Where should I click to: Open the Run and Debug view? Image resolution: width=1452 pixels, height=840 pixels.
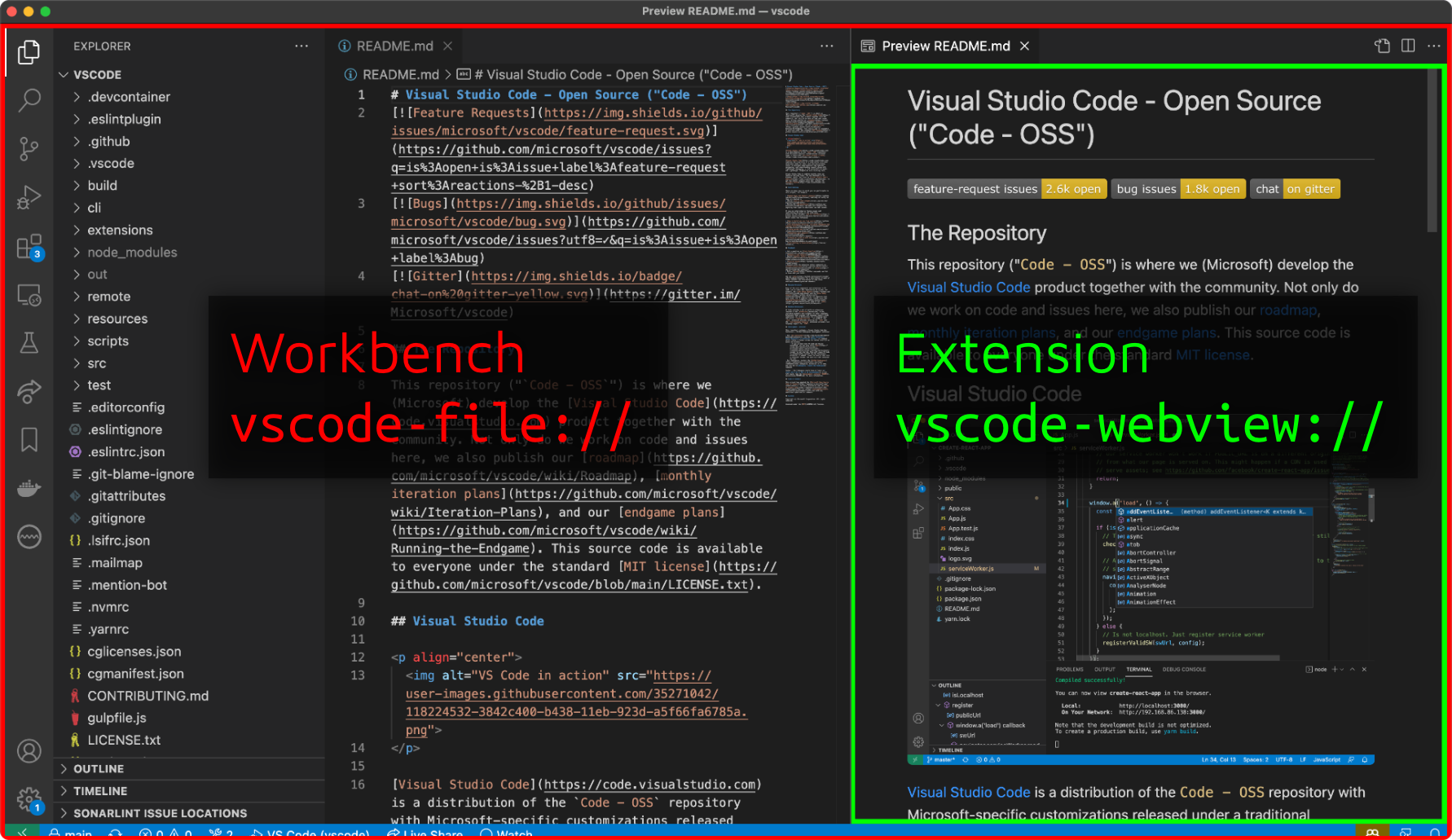29,197
